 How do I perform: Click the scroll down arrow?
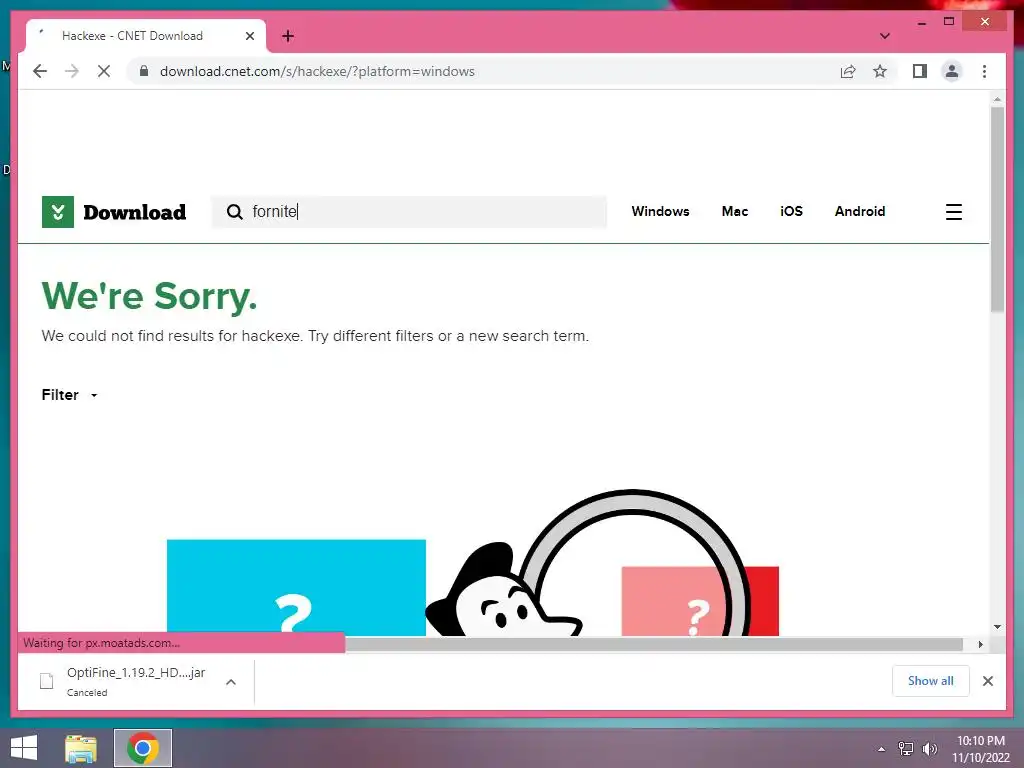997,627
